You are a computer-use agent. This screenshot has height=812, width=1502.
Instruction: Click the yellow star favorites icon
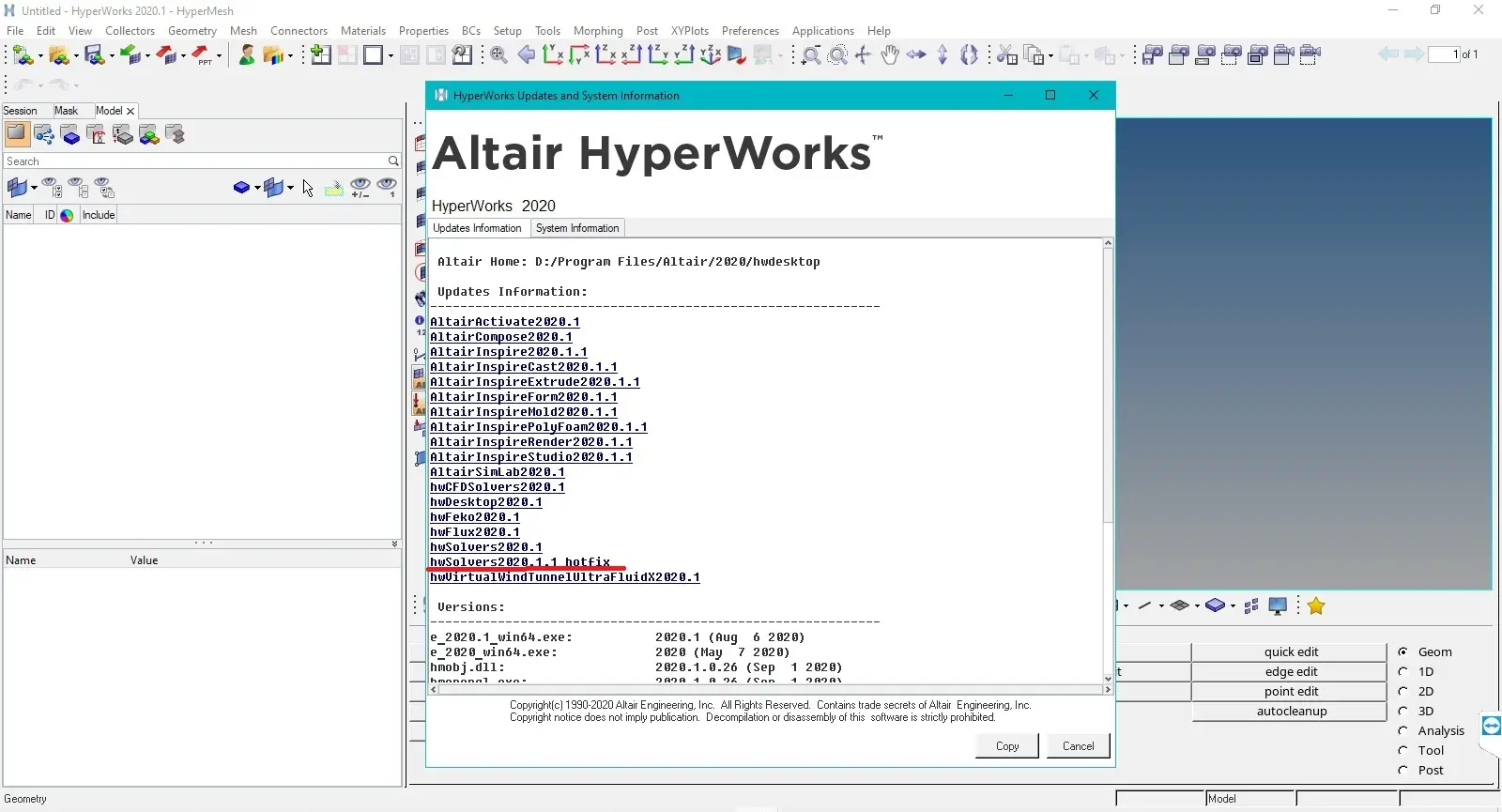[x=1316, y=606]
